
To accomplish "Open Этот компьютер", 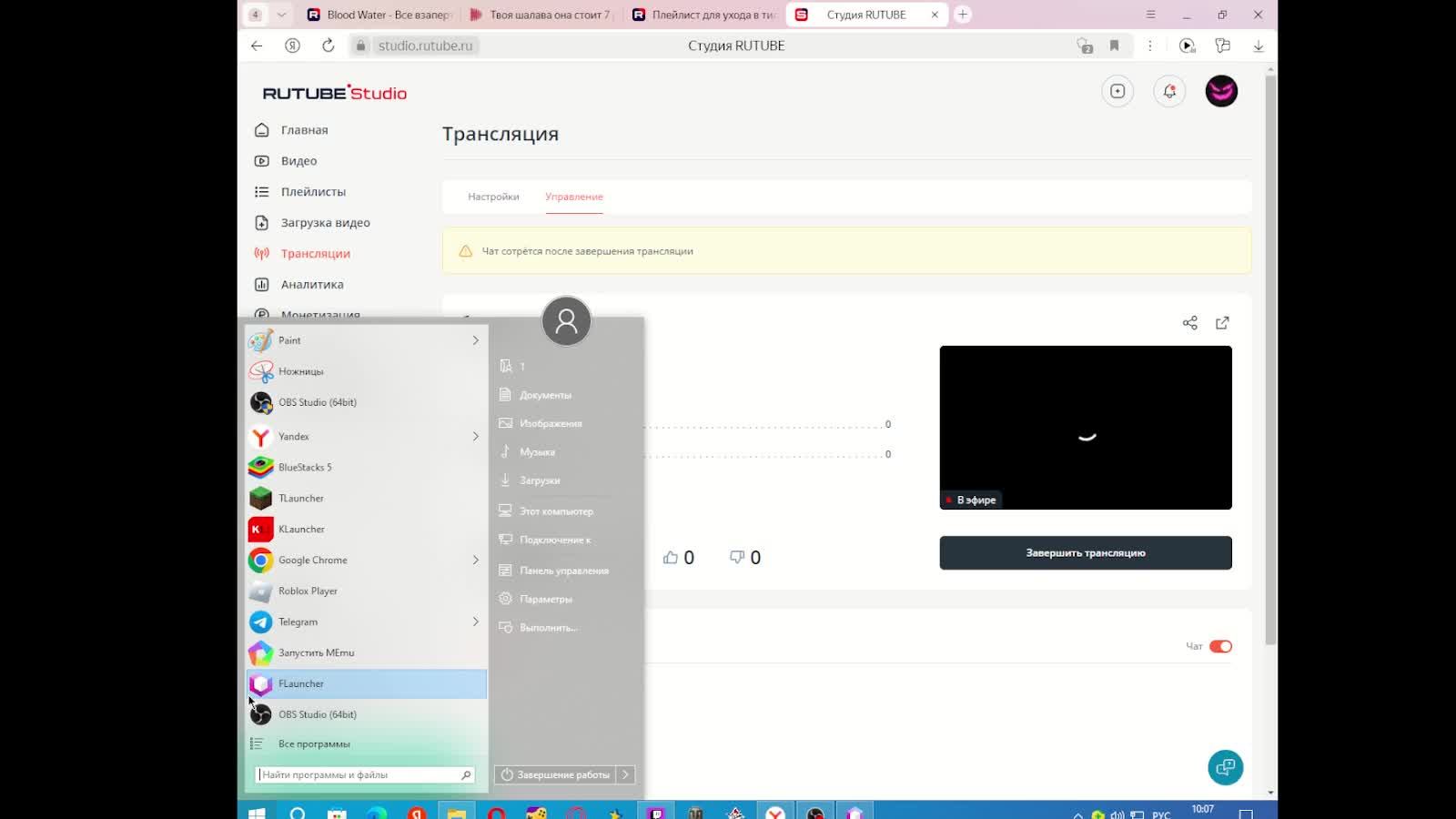I will tap(555, 511).
